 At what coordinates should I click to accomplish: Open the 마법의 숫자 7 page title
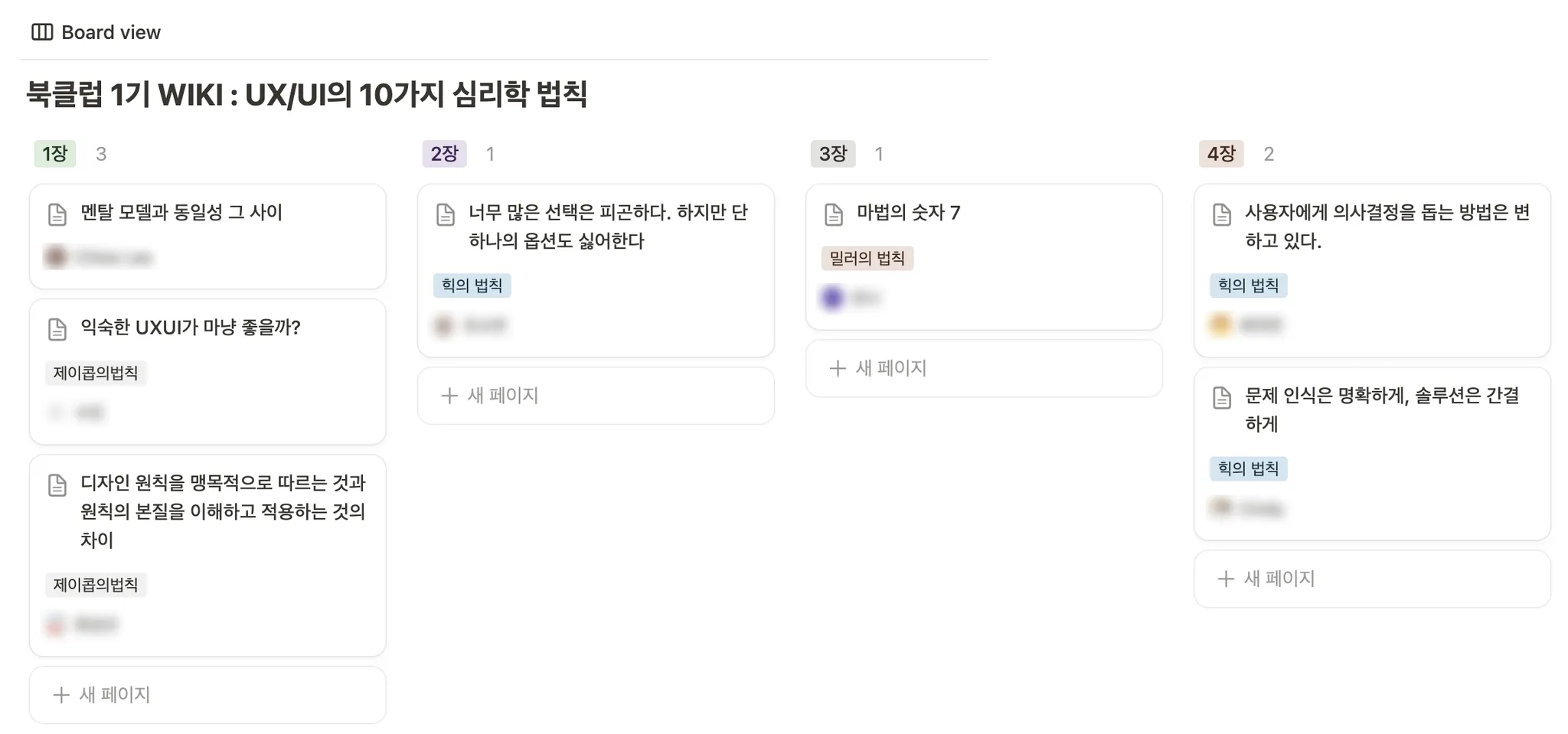click(x=908, y=213)
